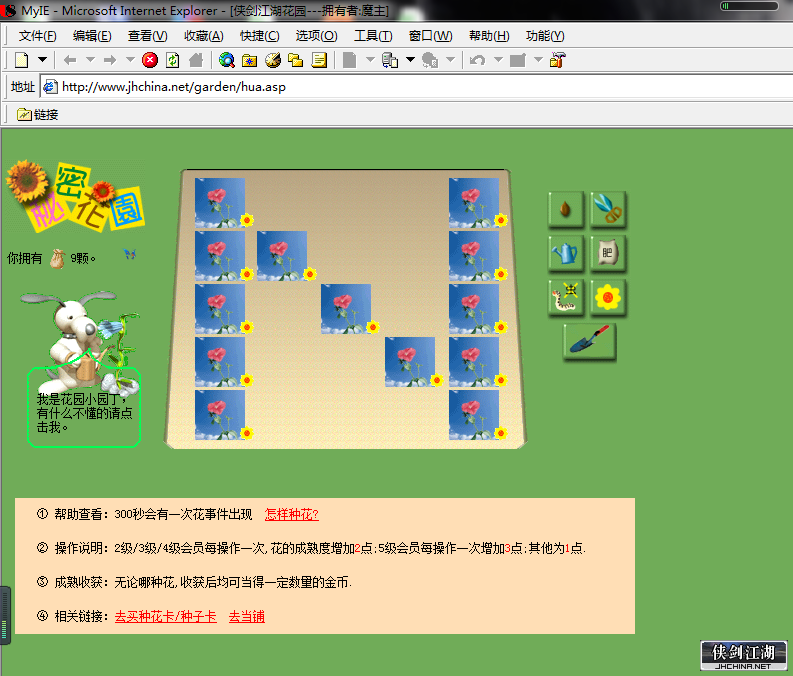The image size is (793, 676).
Task: Select the blue shovel tool
Action: 590,341
